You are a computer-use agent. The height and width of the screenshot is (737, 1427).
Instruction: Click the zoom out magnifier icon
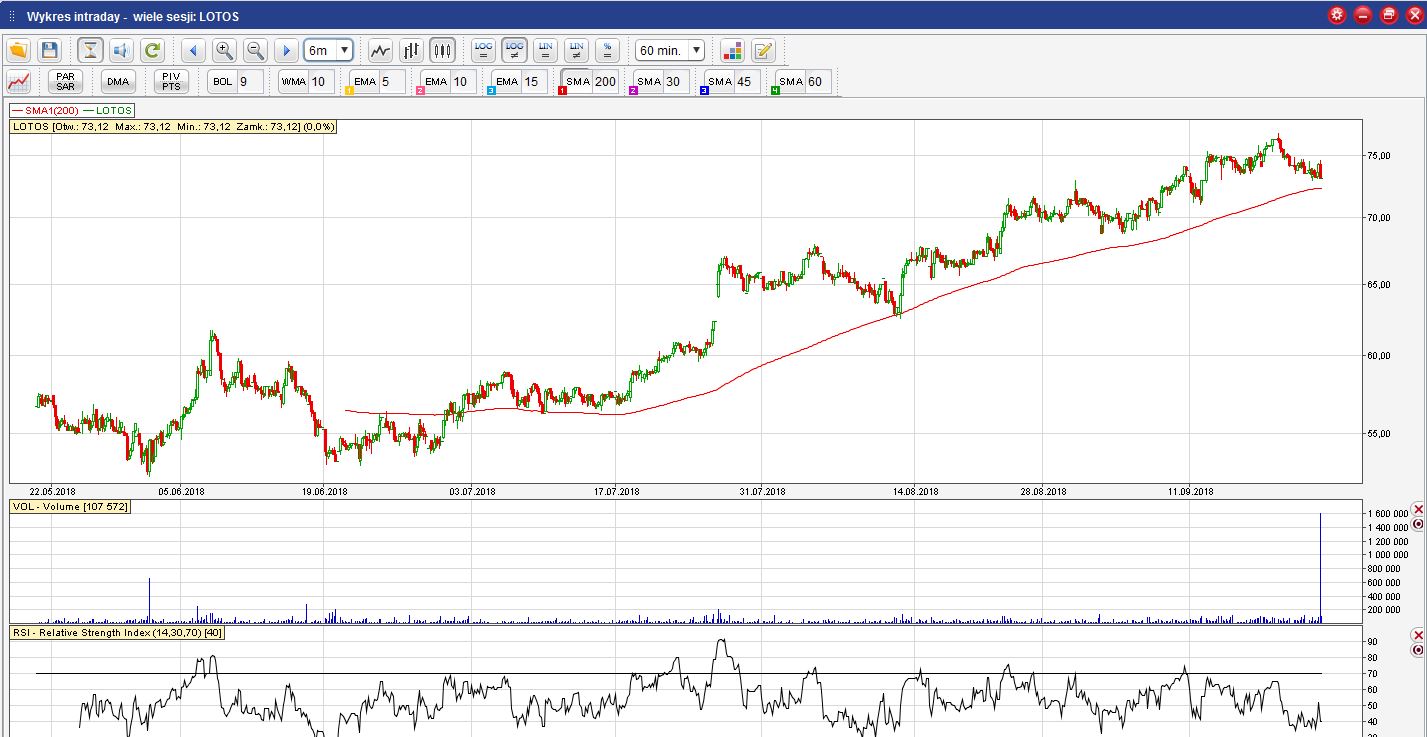coord(255,50)
